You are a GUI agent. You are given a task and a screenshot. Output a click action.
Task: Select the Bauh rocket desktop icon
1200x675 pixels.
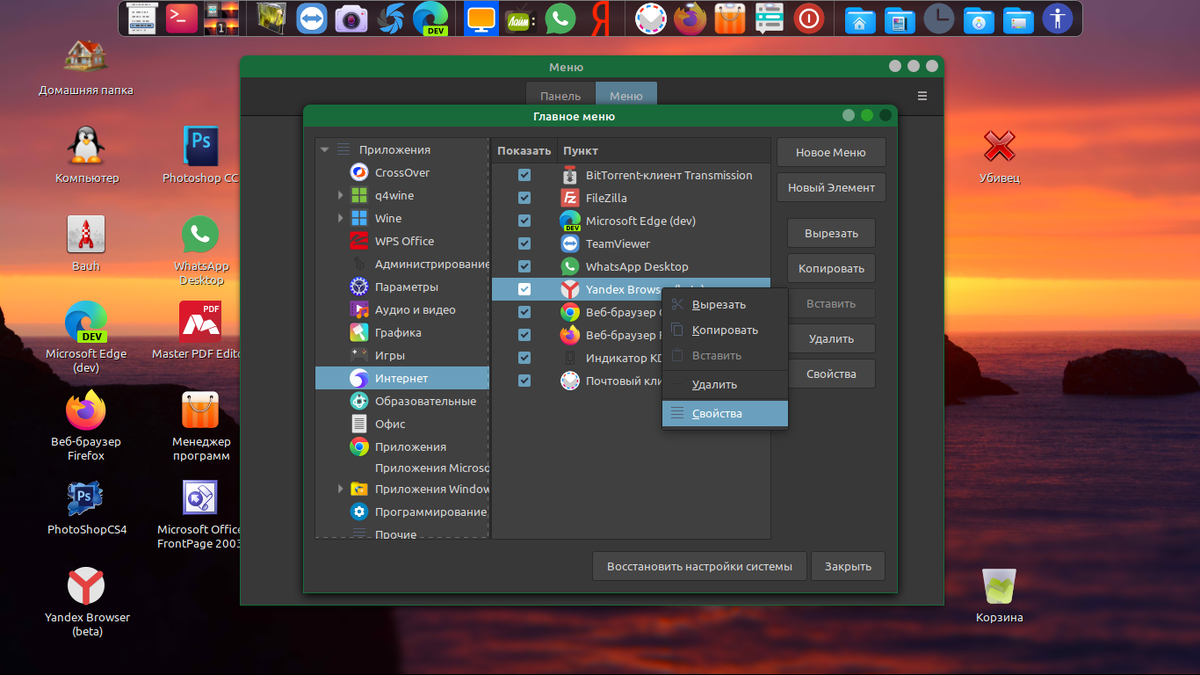click(86, 244)
